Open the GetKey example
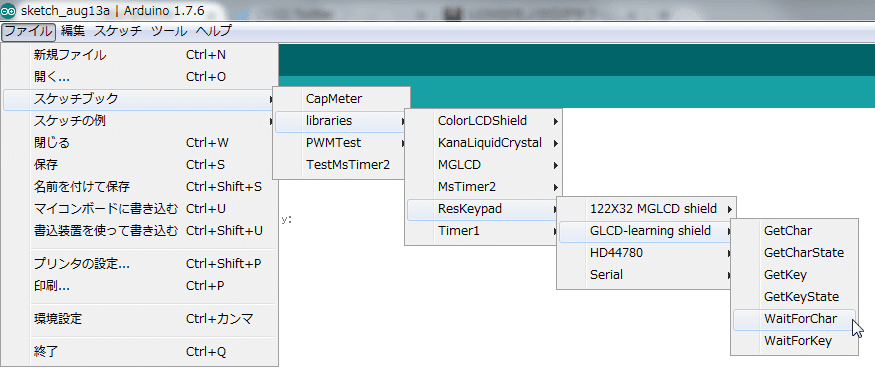The height and width of the screenshot is (372, 875). (795, 275)
